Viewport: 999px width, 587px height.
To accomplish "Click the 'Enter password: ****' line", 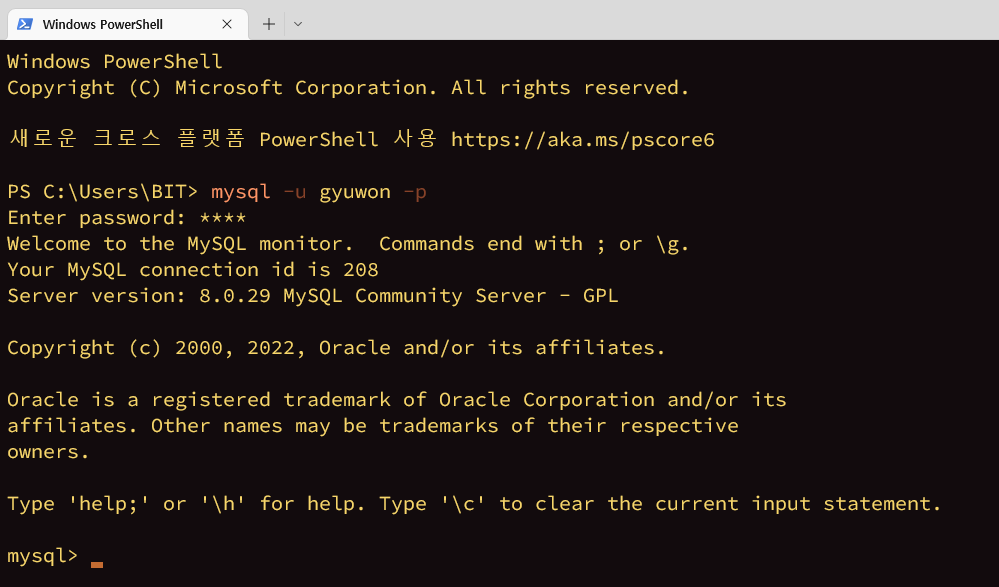I will [126, 217].
